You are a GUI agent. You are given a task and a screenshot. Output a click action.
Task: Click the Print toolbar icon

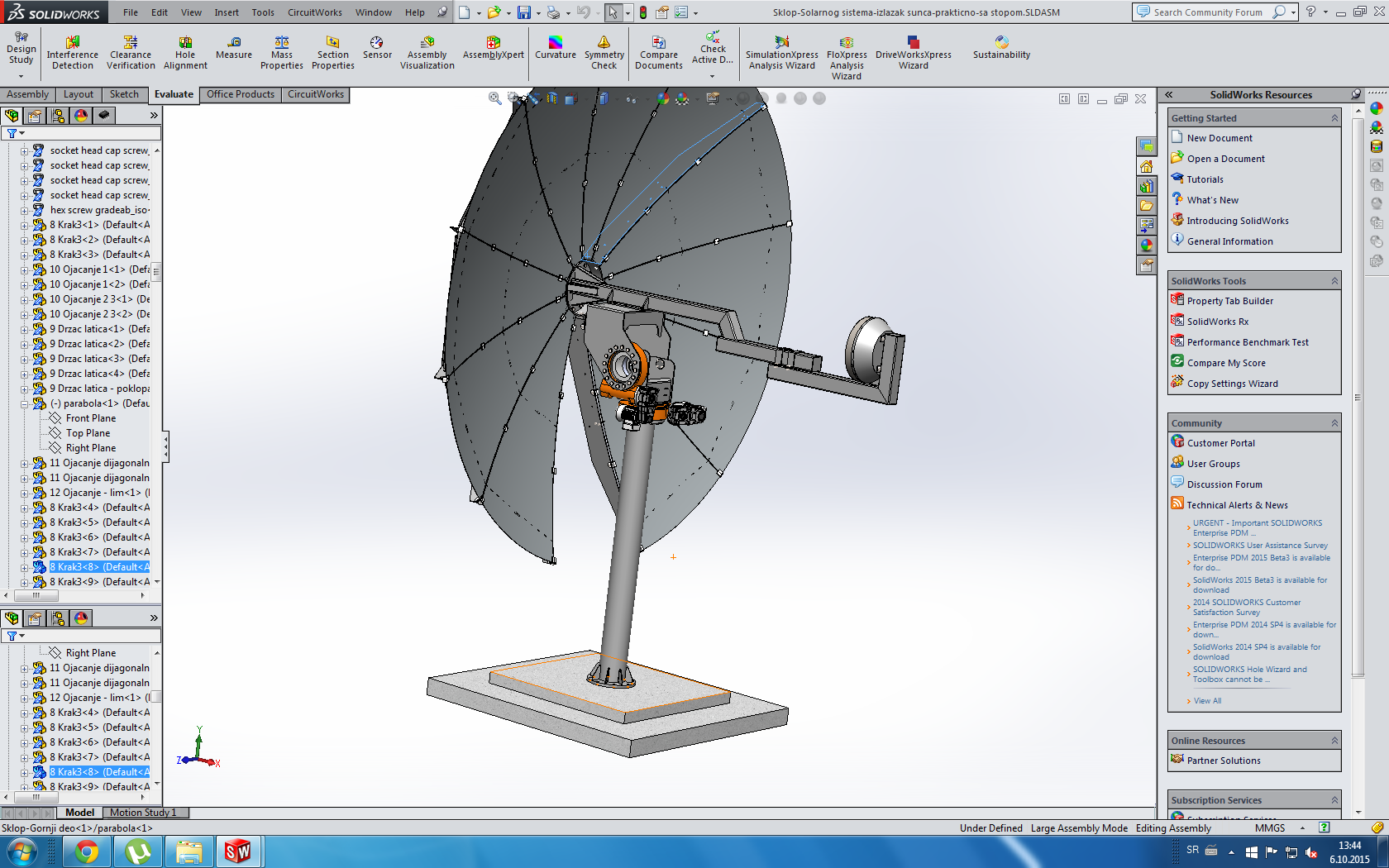click(x=553, y=12)
